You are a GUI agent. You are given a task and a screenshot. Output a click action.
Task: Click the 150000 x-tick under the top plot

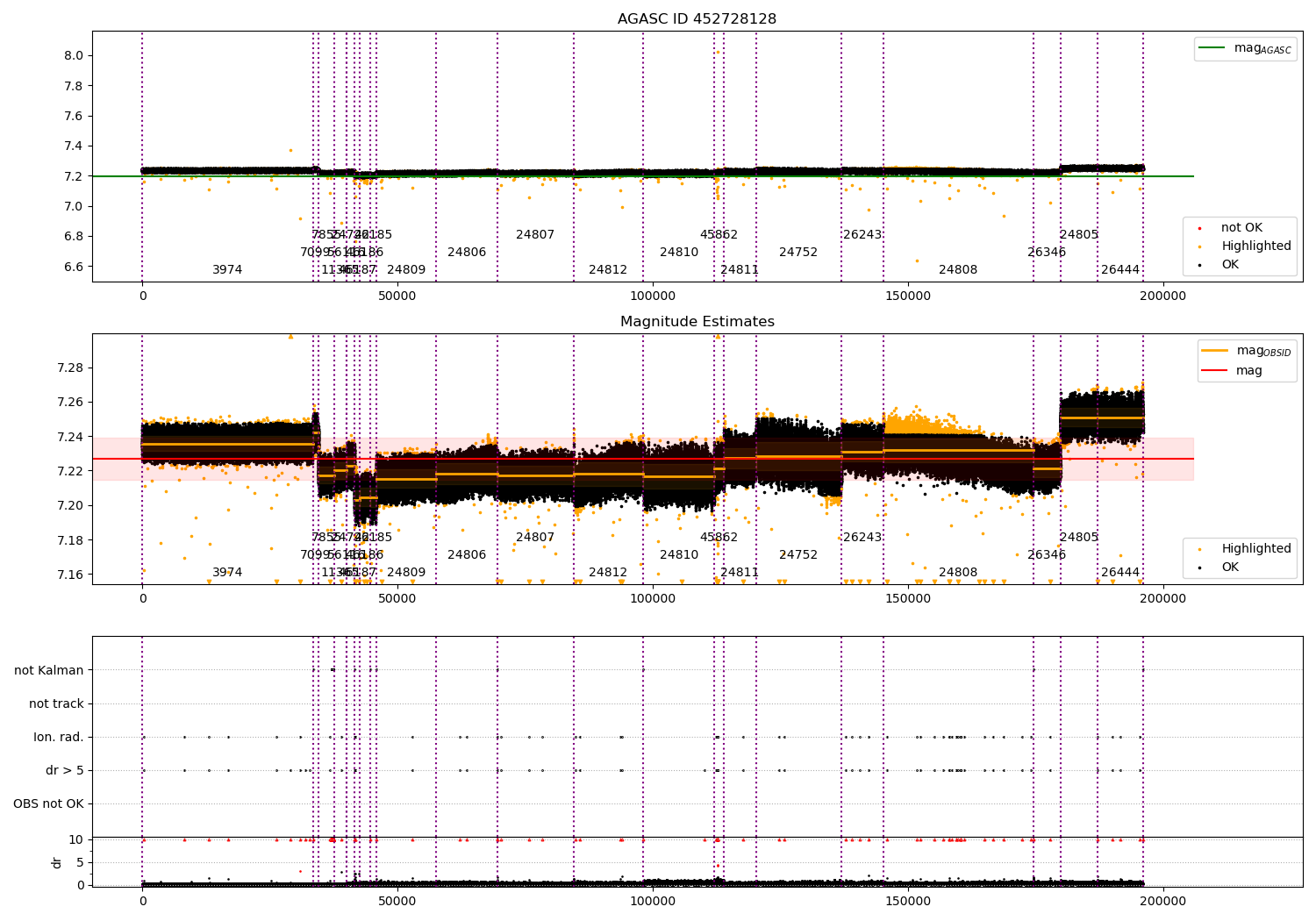coord(908,296)
